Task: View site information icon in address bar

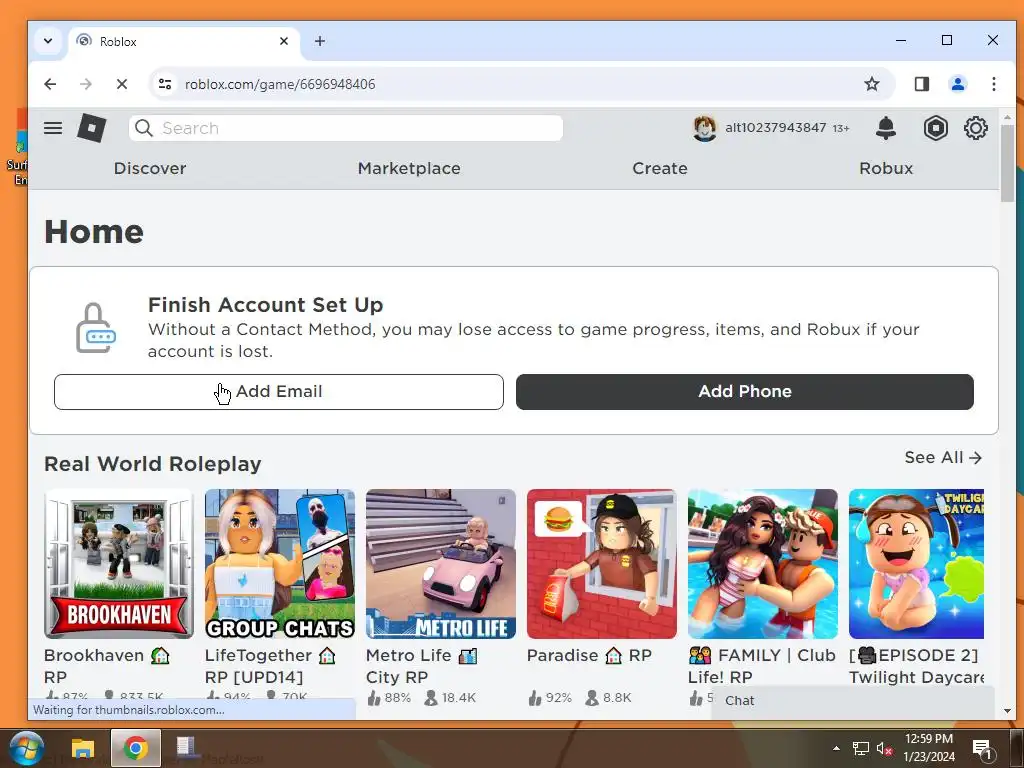Action: tap(165, 84)
